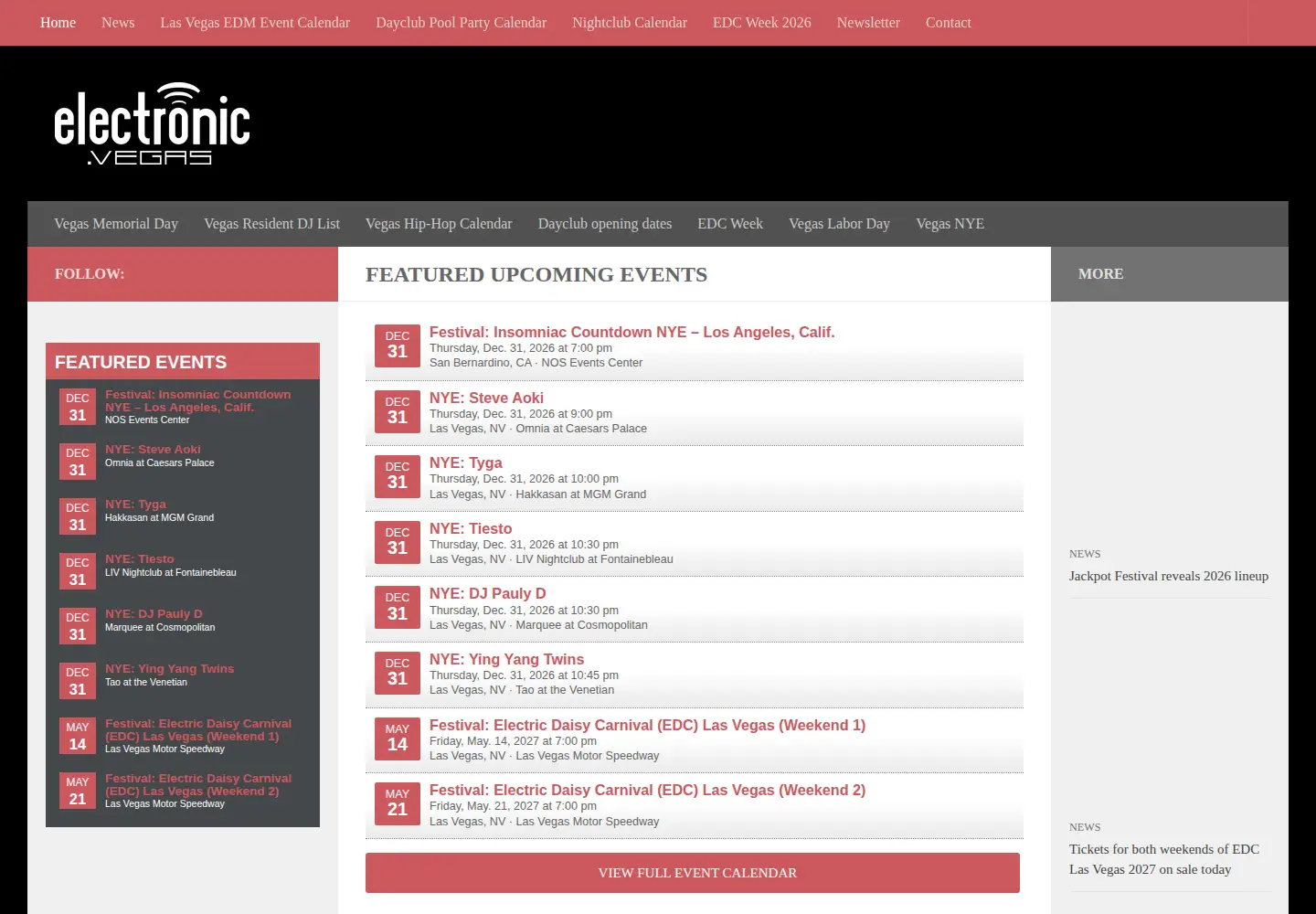The height and width of the screenshot is (914, 1316).
Task: Open the Home menu item
Action: point(58,23)
